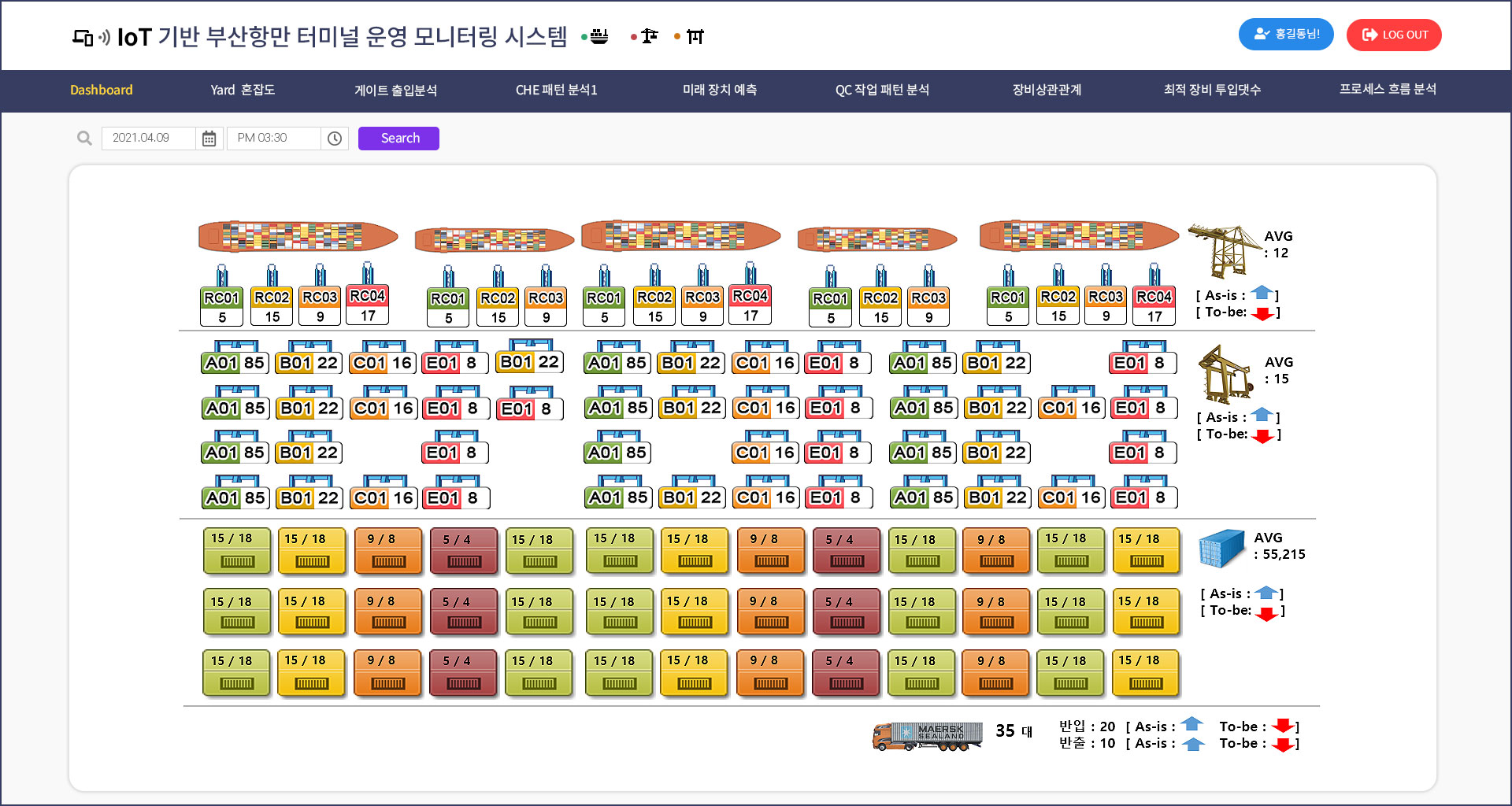
Task: Click the LOG OUT button
Action: pyautogui.click(x=1394, y=35)
